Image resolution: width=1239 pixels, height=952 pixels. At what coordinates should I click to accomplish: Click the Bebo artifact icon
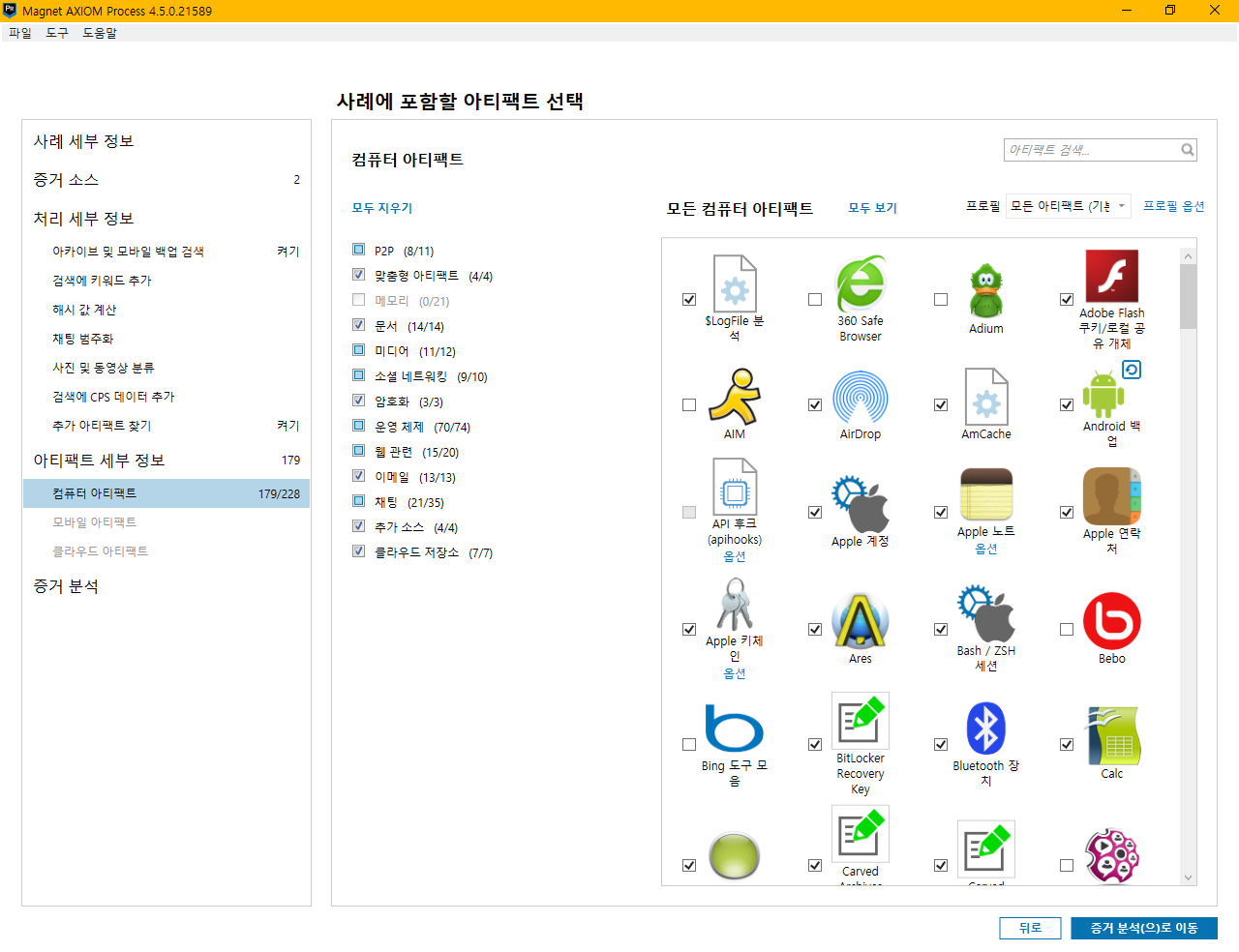tap(1112, 620)
